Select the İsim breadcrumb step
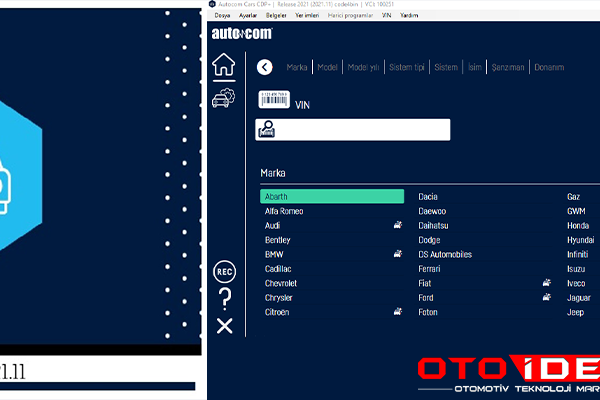The width and height of the screenshot is (600, 400). click(475, 67)
